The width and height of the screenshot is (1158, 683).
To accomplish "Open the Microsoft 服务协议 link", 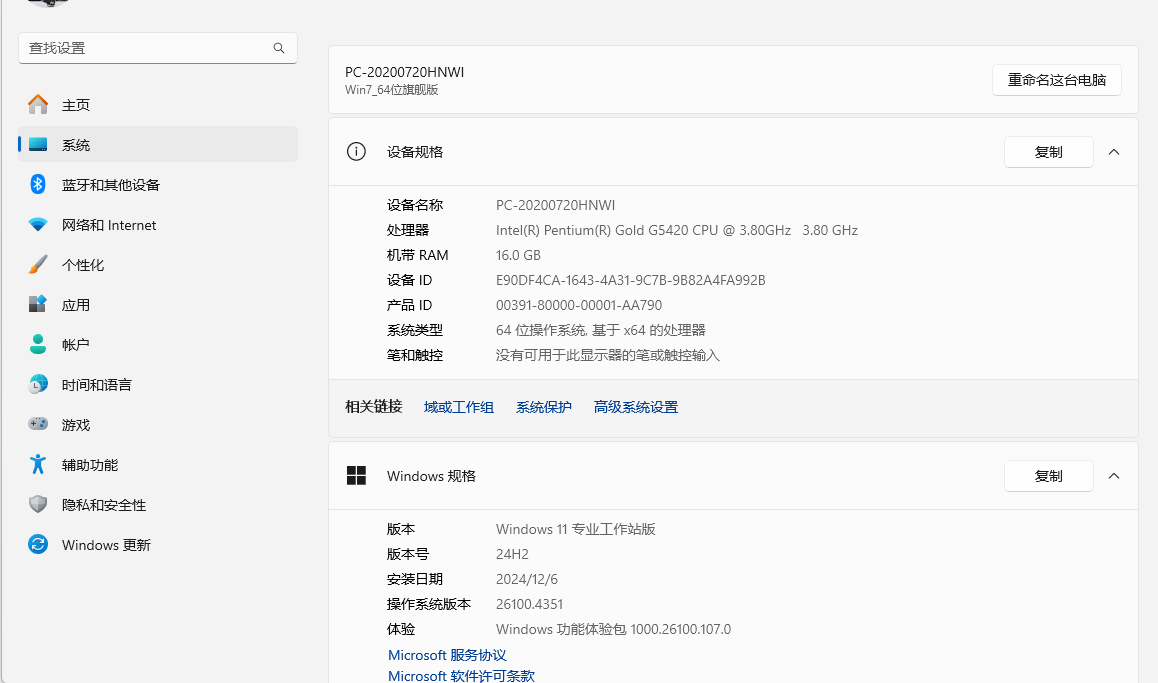I will point(448,655).
